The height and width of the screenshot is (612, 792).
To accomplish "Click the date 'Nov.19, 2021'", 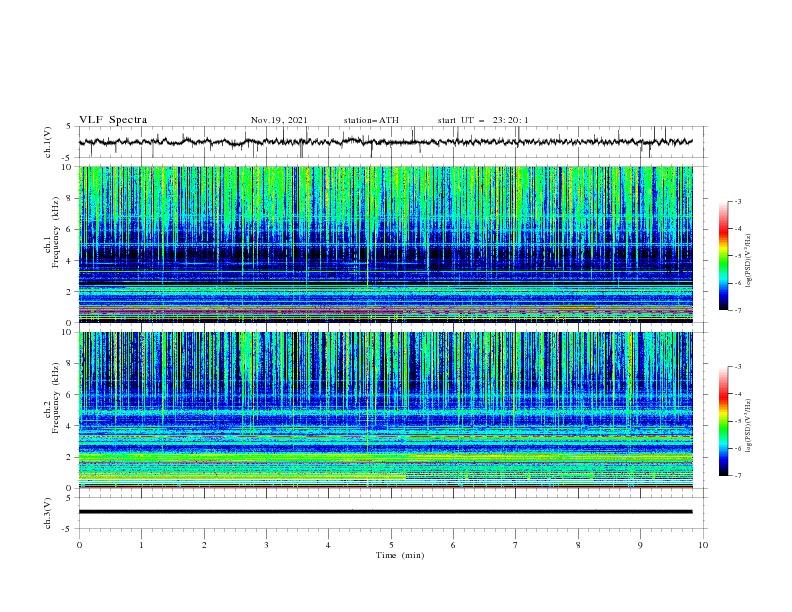I will point(279,120).
